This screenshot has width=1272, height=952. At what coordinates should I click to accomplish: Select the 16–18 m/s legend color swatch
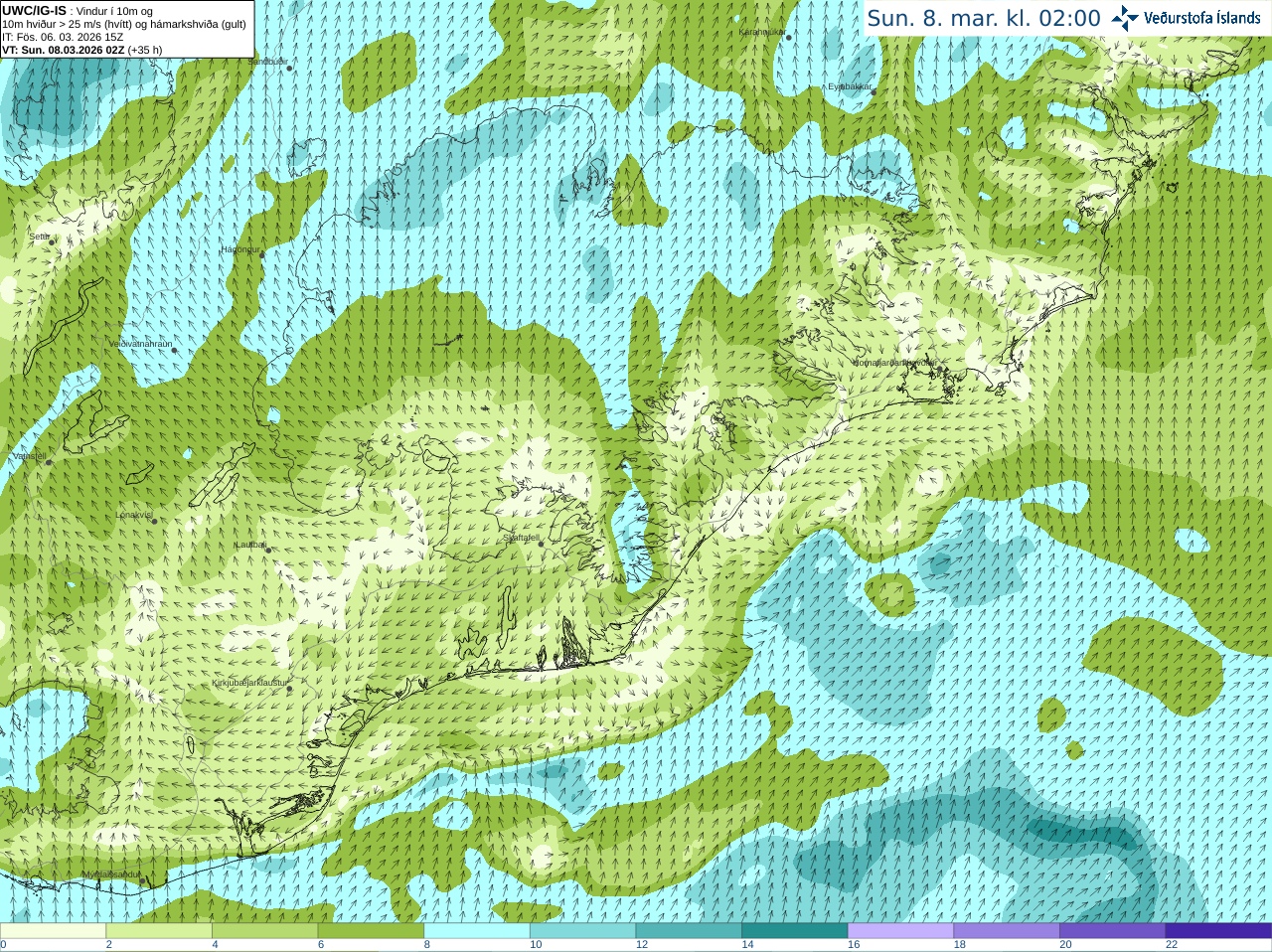pos(900,931)
